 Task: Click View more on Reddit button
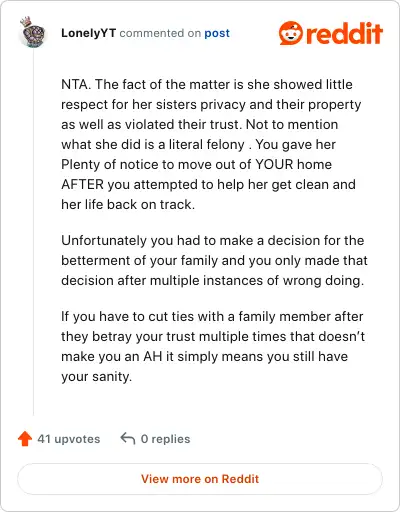point(200,479)
